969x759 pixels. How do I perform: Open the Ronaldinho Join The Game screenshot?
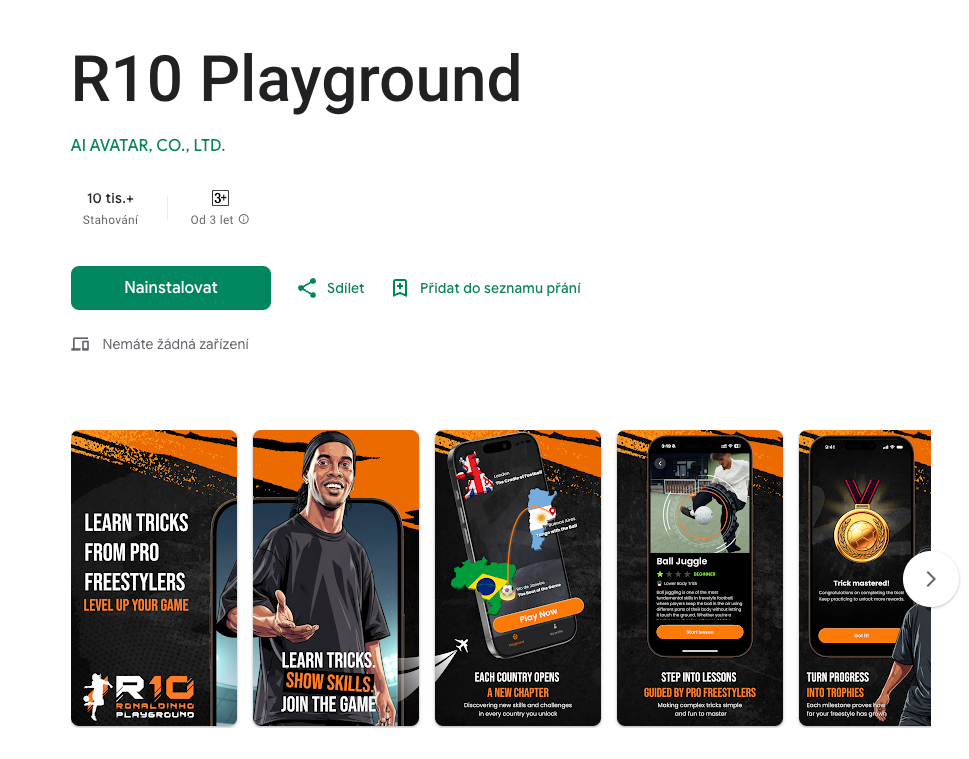336,578
